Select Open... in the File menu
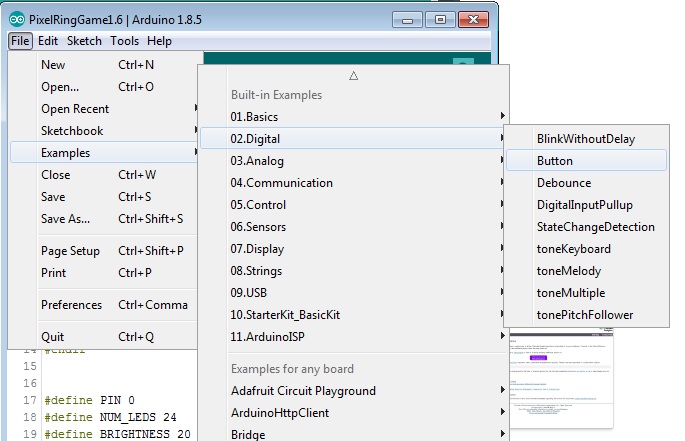 (104, 87)
